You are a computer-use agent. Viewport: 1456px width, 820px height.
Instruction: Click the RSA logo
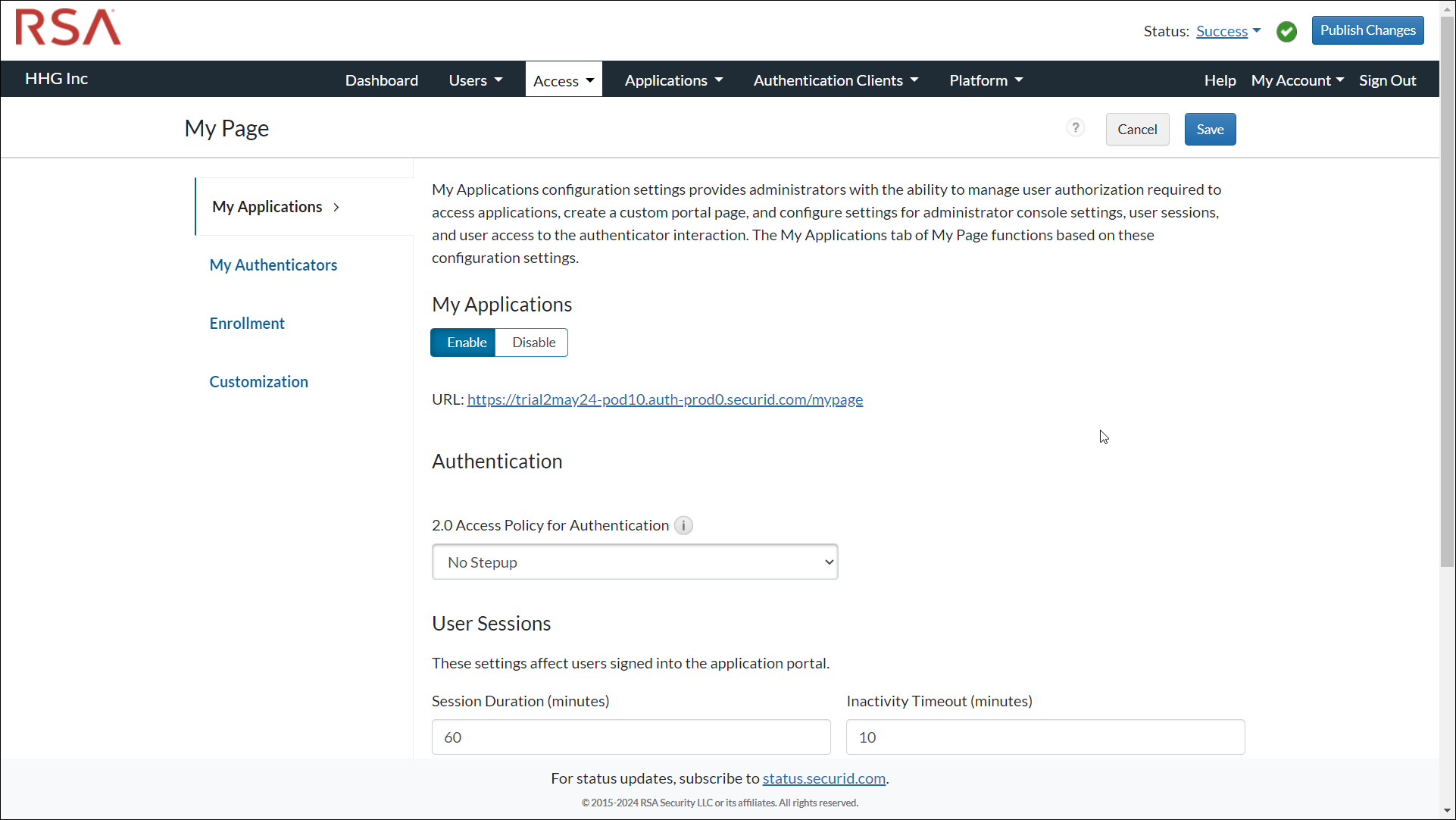[67, 27]
